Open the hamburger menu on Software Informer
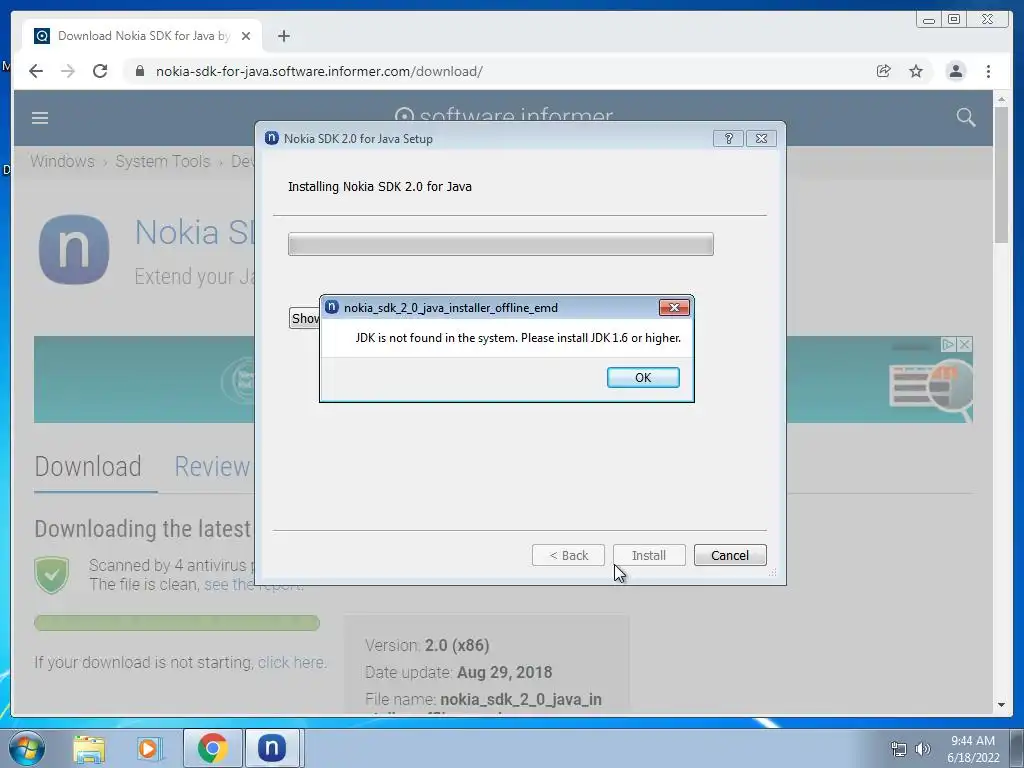Viewport: 1024px width, 768px height. tap(40, 118)
